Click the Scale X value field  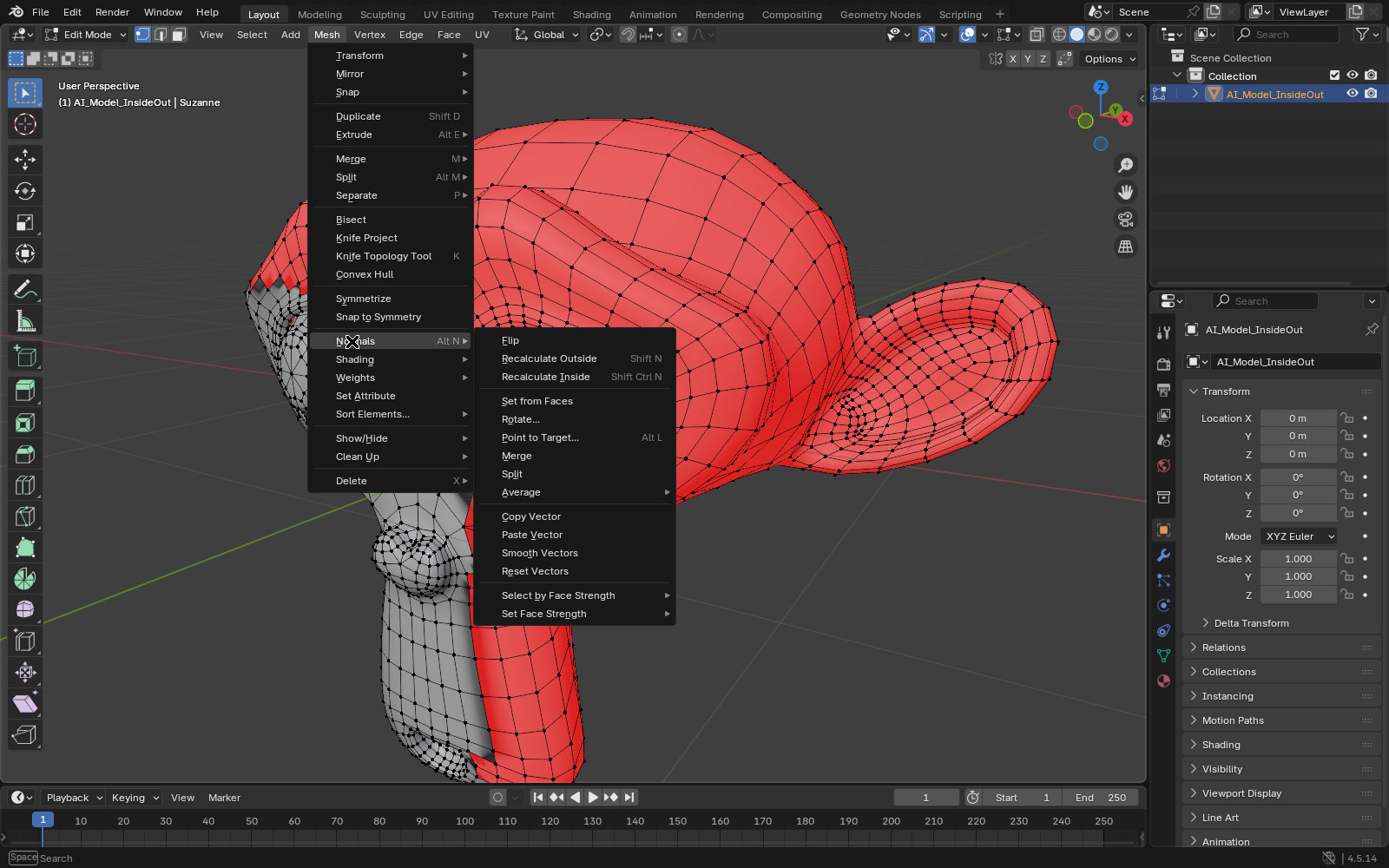click(x=1298, y=559)
